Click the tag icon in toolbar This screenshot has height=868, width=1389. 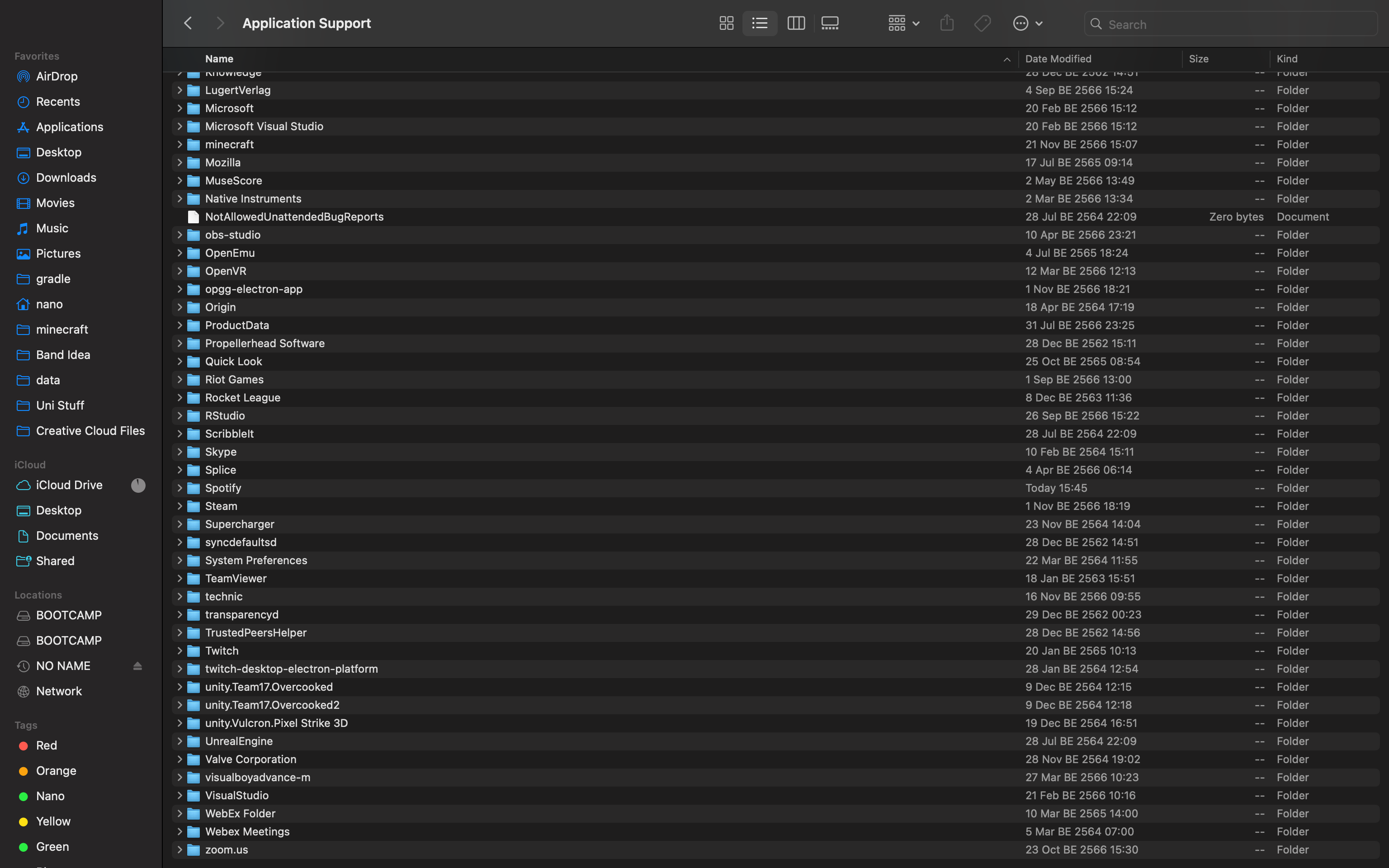(982, 24)
